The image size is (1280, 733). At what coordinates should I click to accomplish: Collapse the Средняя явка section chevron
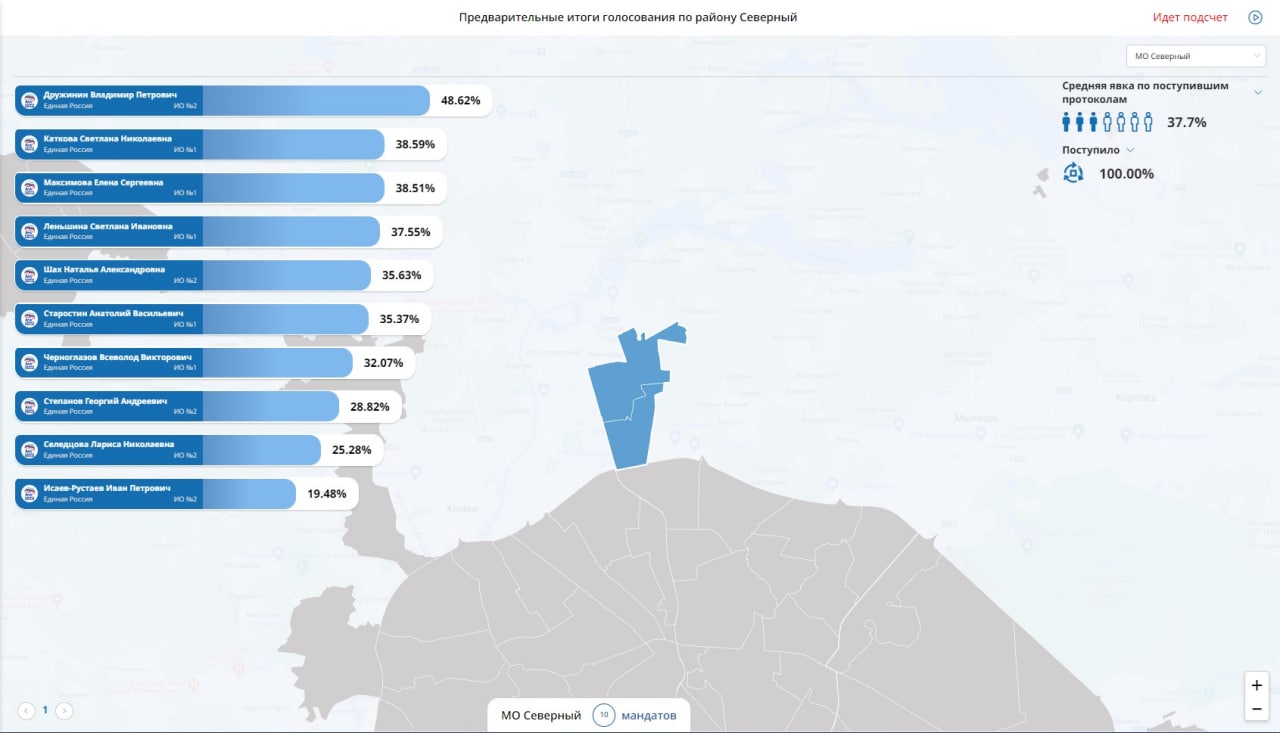1258,92
